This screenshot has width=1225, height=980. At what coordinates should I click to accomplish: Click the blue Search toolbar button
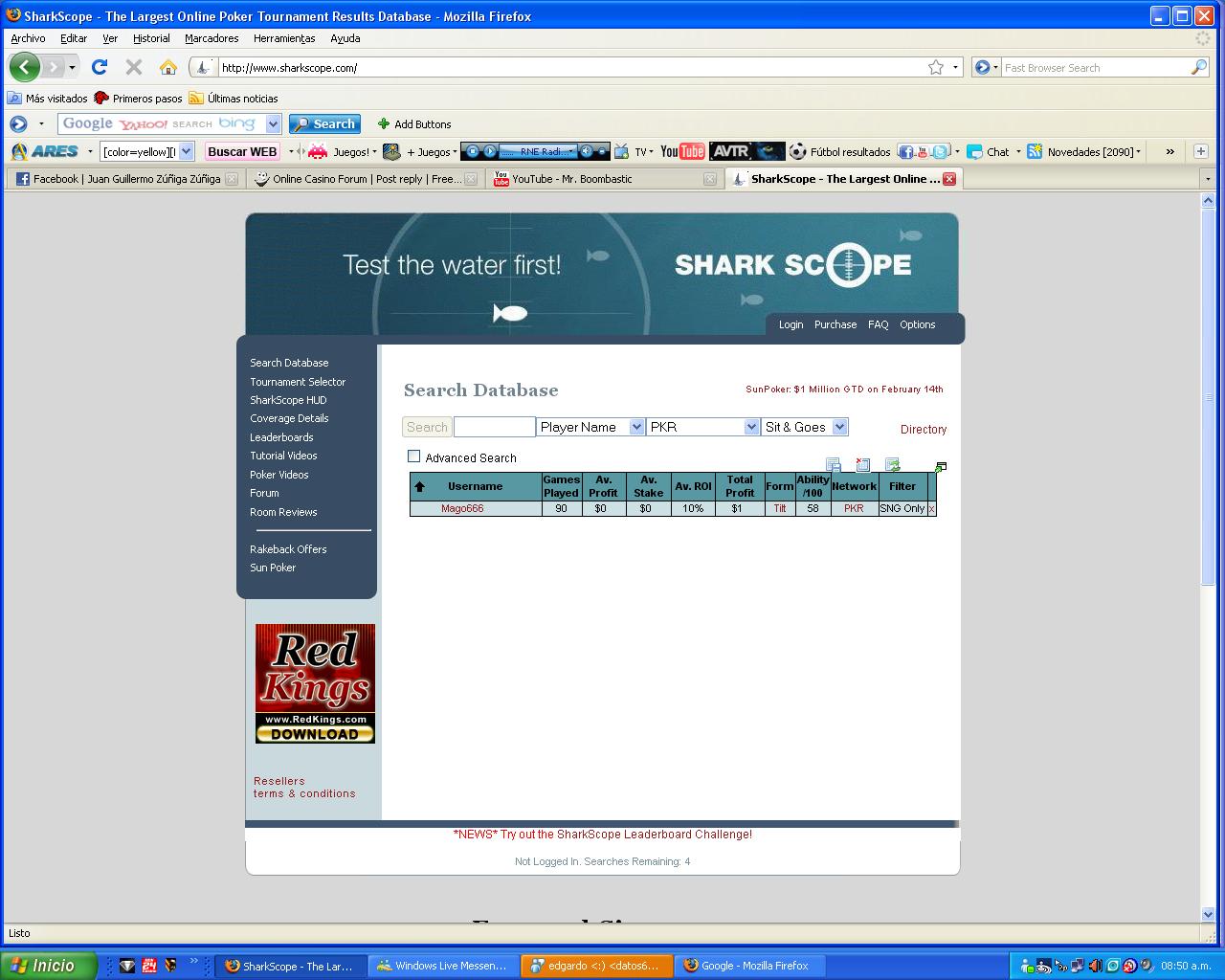tap(324, 123)
